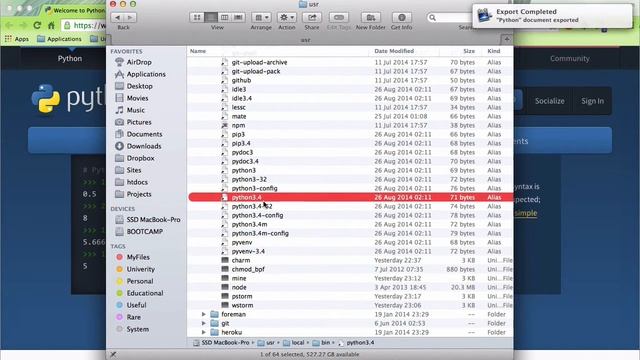Viewport: 640px width, 360px height.
Task: Create a New Folder from toolbar
Action: pos(371,17)
